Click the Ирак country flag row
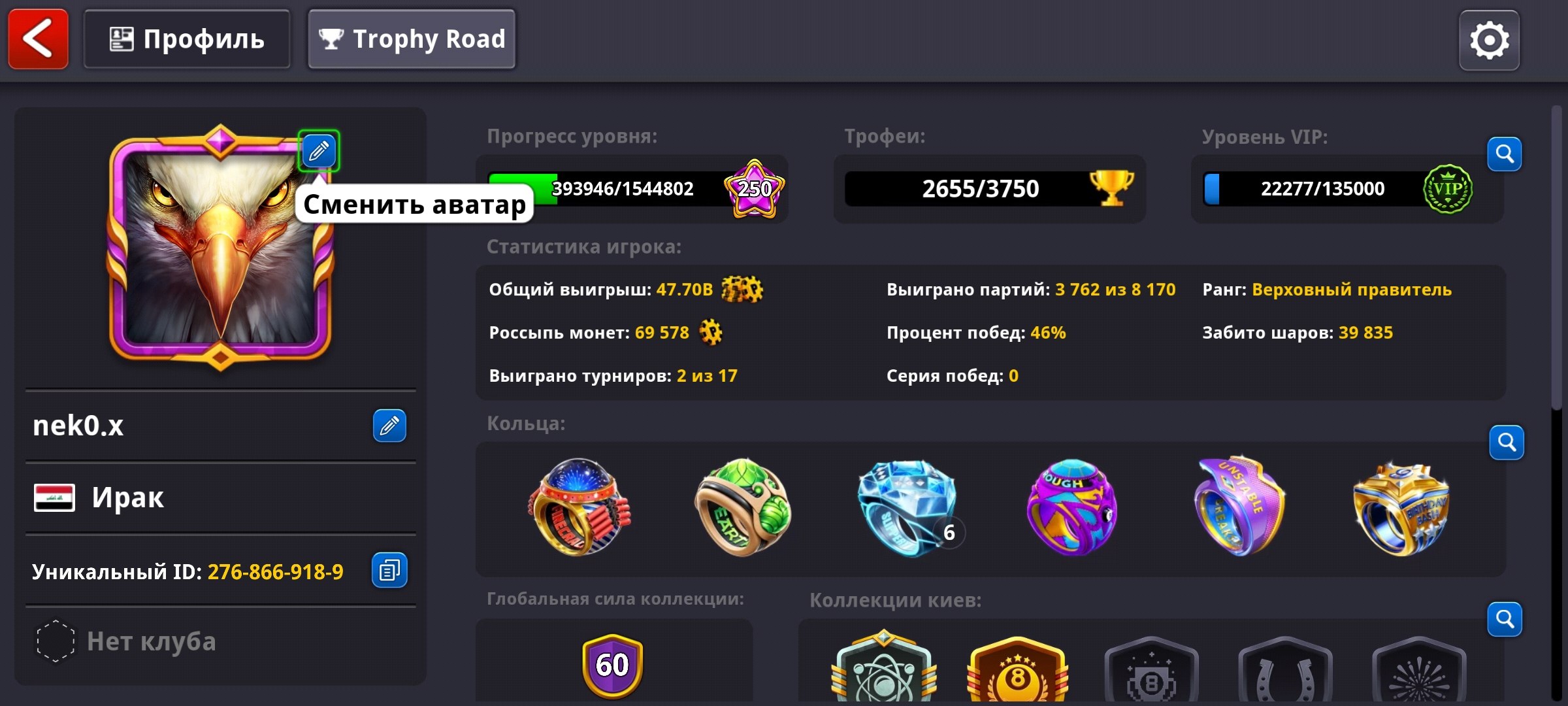 221,498
